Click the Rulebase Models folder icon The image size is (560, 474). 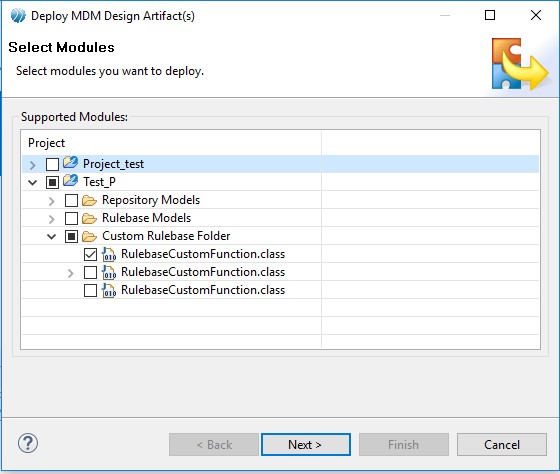coord(89,218)
